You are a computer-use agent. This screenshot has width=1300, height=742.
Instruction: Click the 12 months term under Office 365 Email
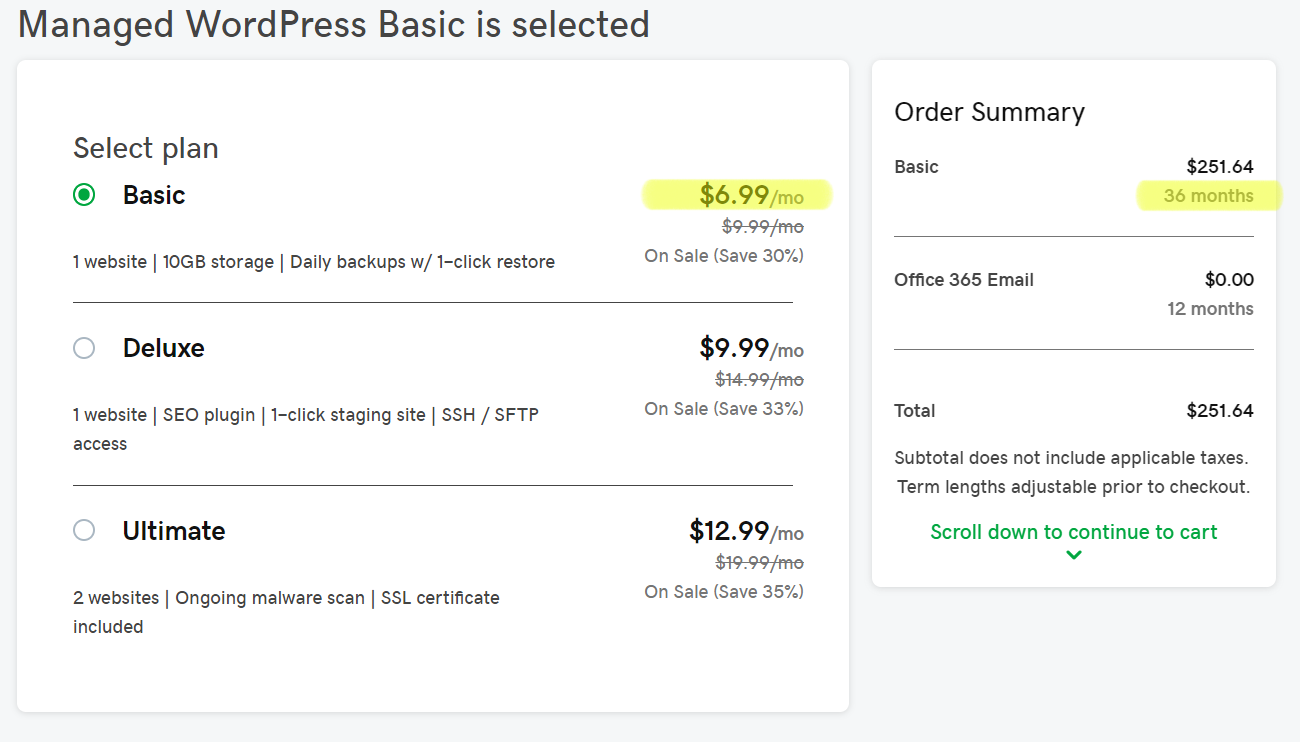(x=1210, y=309)
